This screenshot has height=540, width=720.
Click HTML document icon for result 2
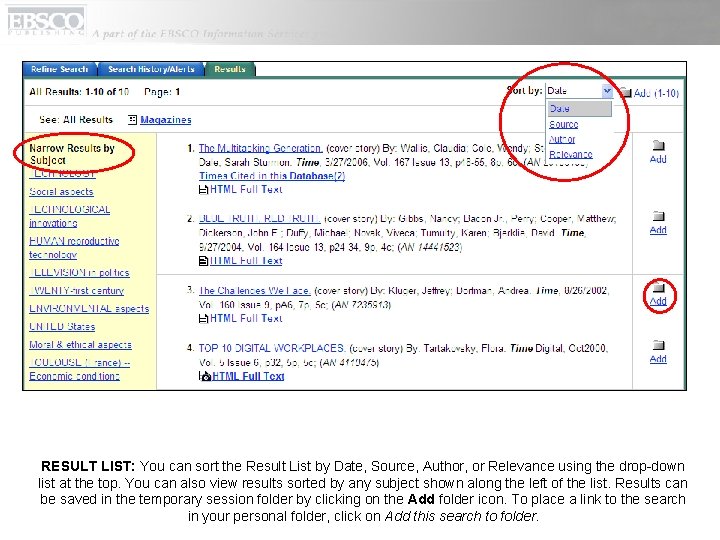click(x=203, y=261)
